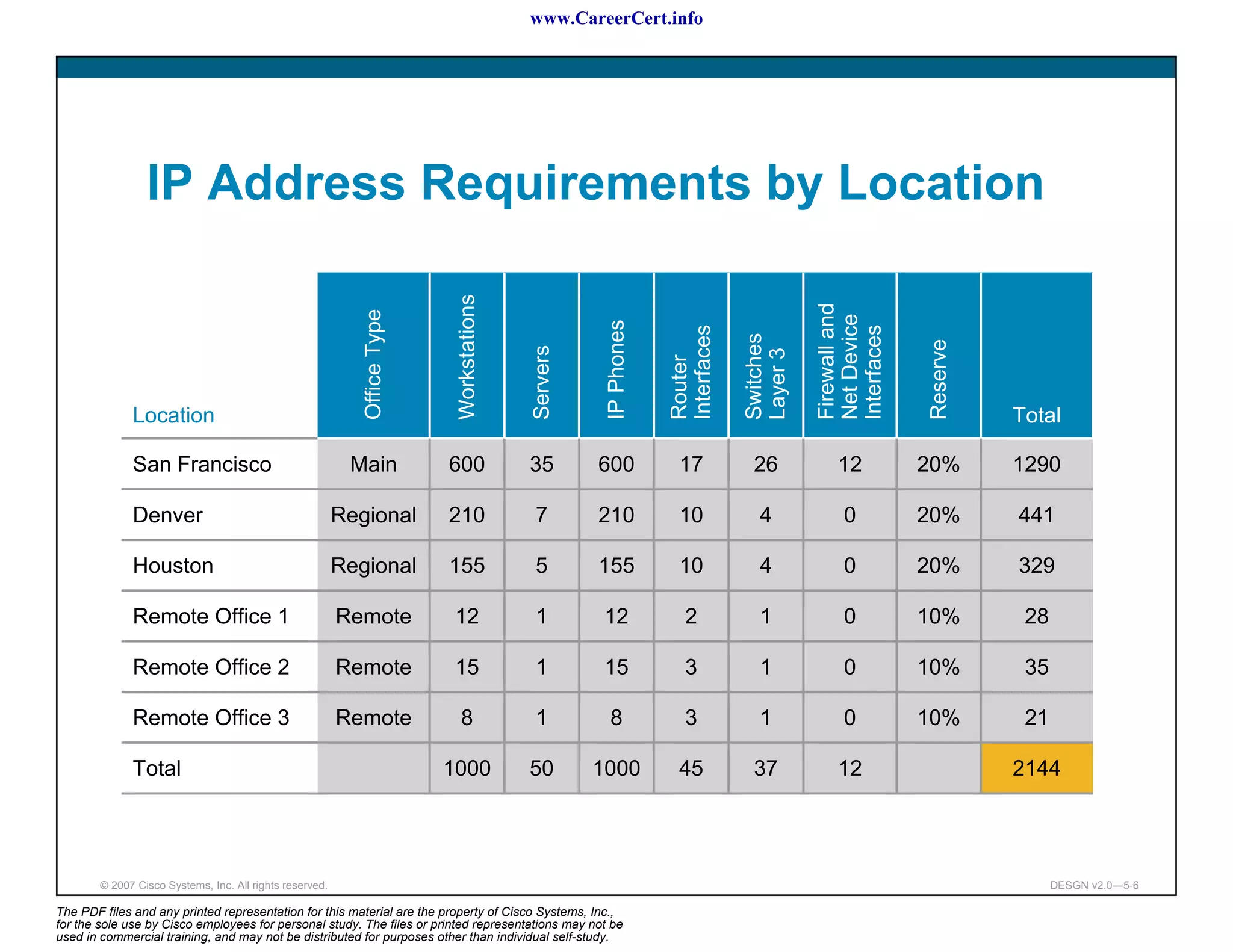Click the DESGN v2.0—5-6 slide number
1233x952 pixels.
pos(1094,885)
